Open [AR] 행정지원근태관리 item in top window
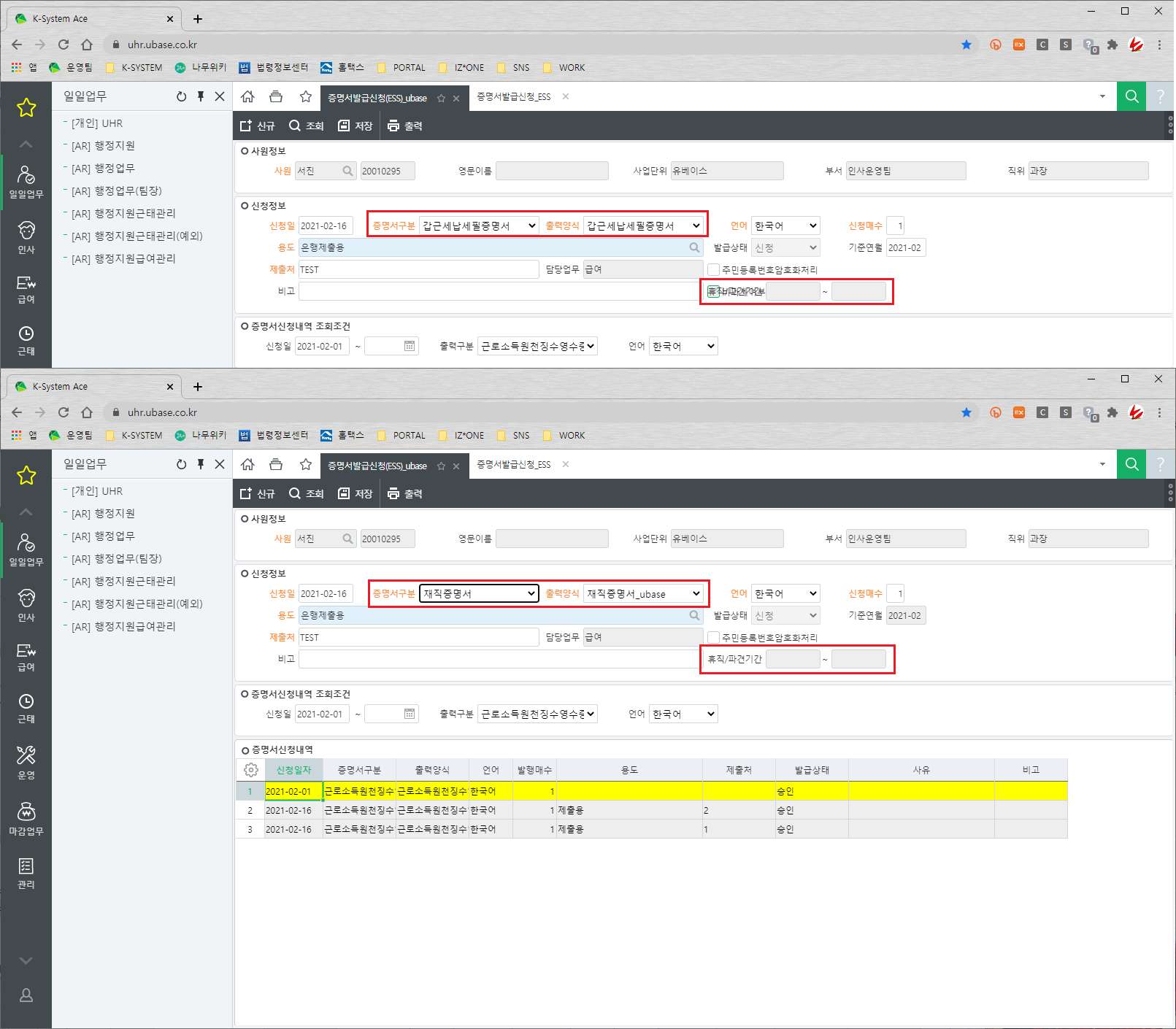Image resolution: width=1176 pixels, height=1029 pixels. point(123,213)
